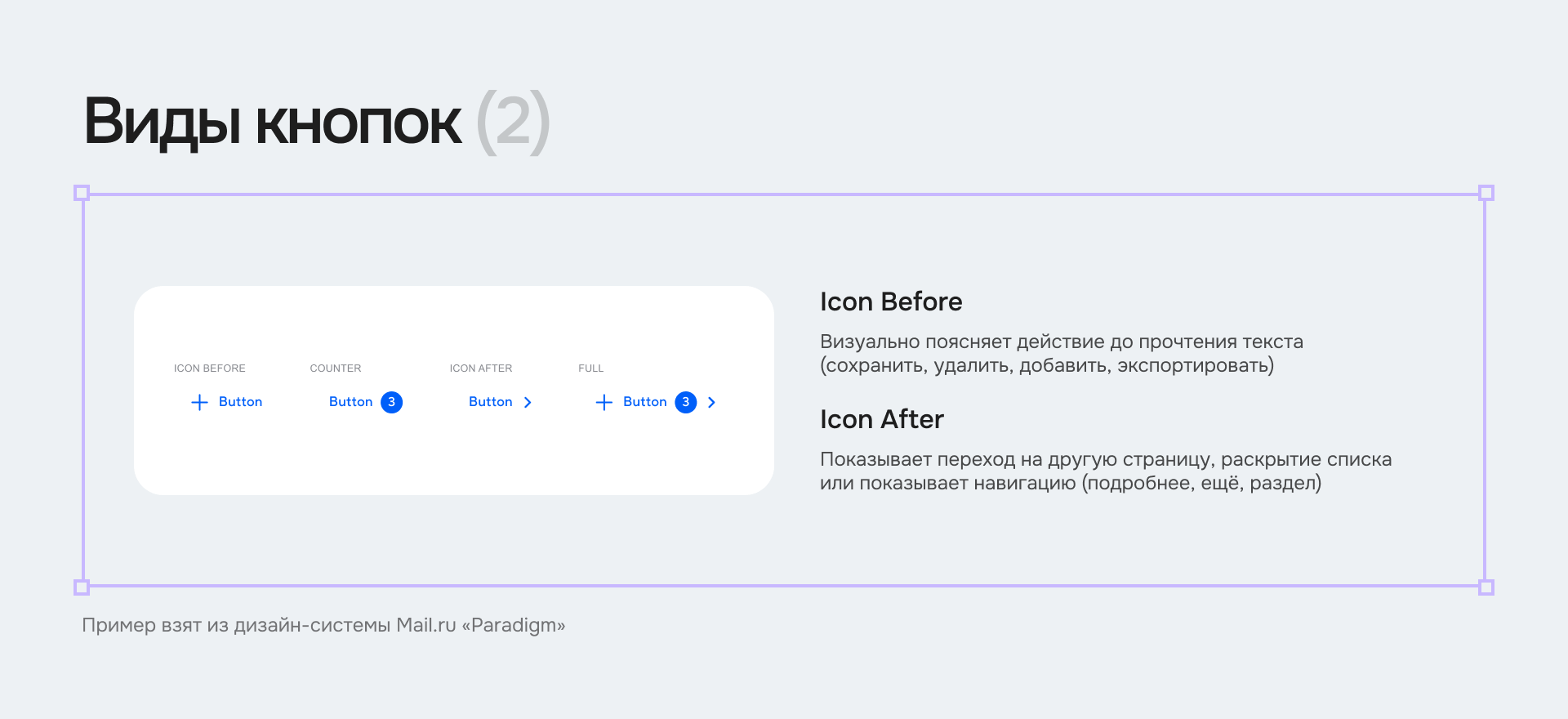The width and height of the screenshot is (1568, 719).
Task: Click the blue counter badge on the Counter button
Action: [x=391, y=402]
